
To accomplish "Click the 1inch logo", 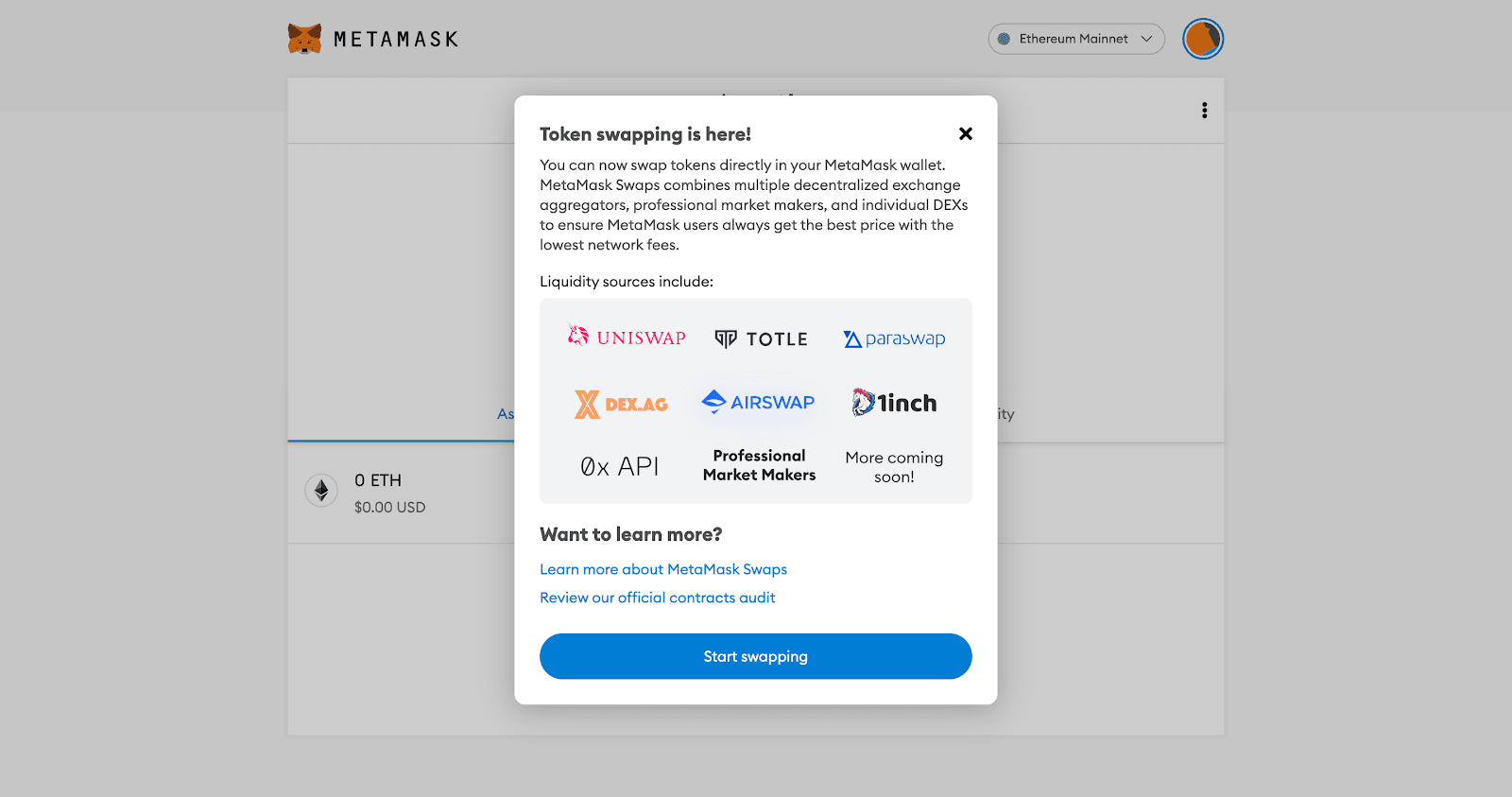I will [x=894, y=403].
